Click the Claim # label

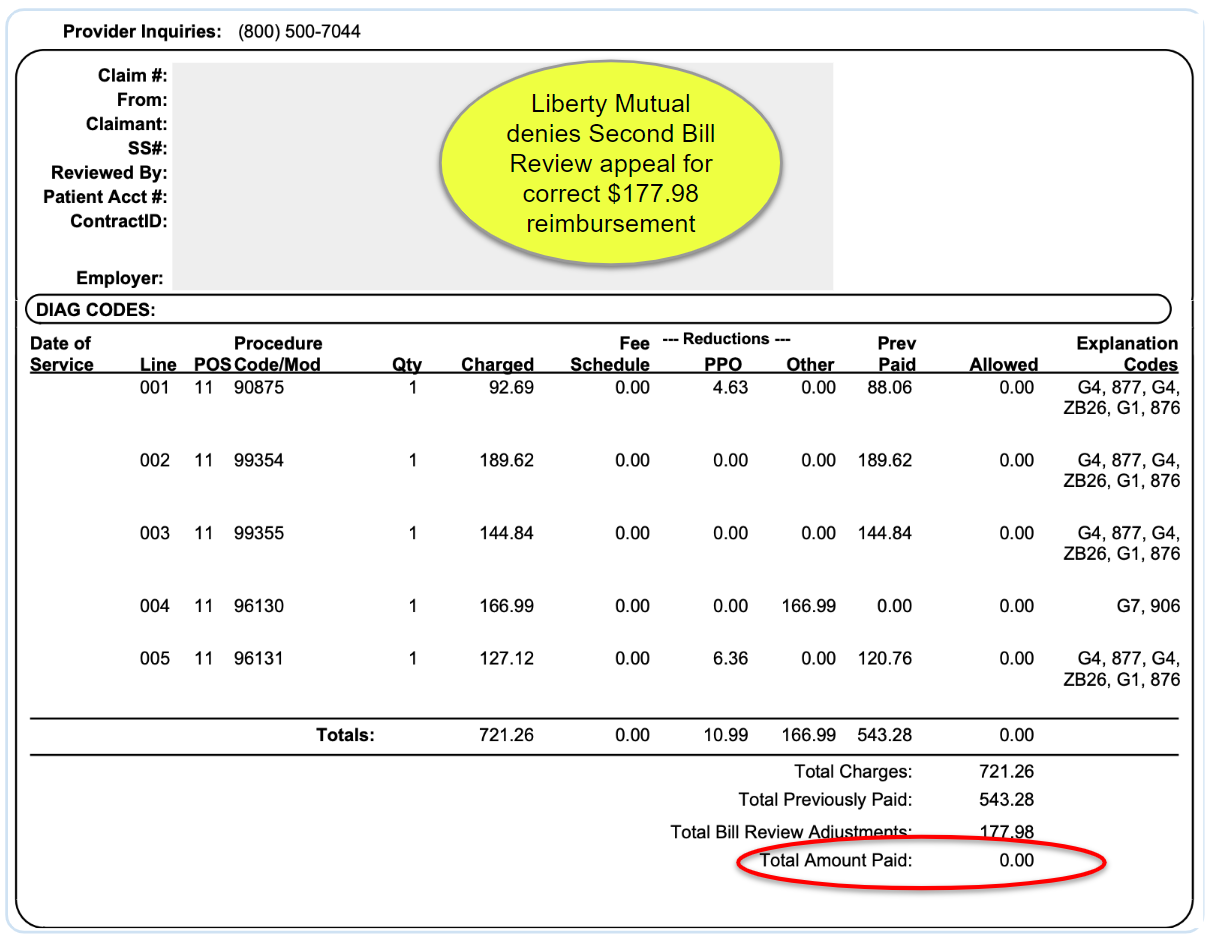(x=132, y=76)
